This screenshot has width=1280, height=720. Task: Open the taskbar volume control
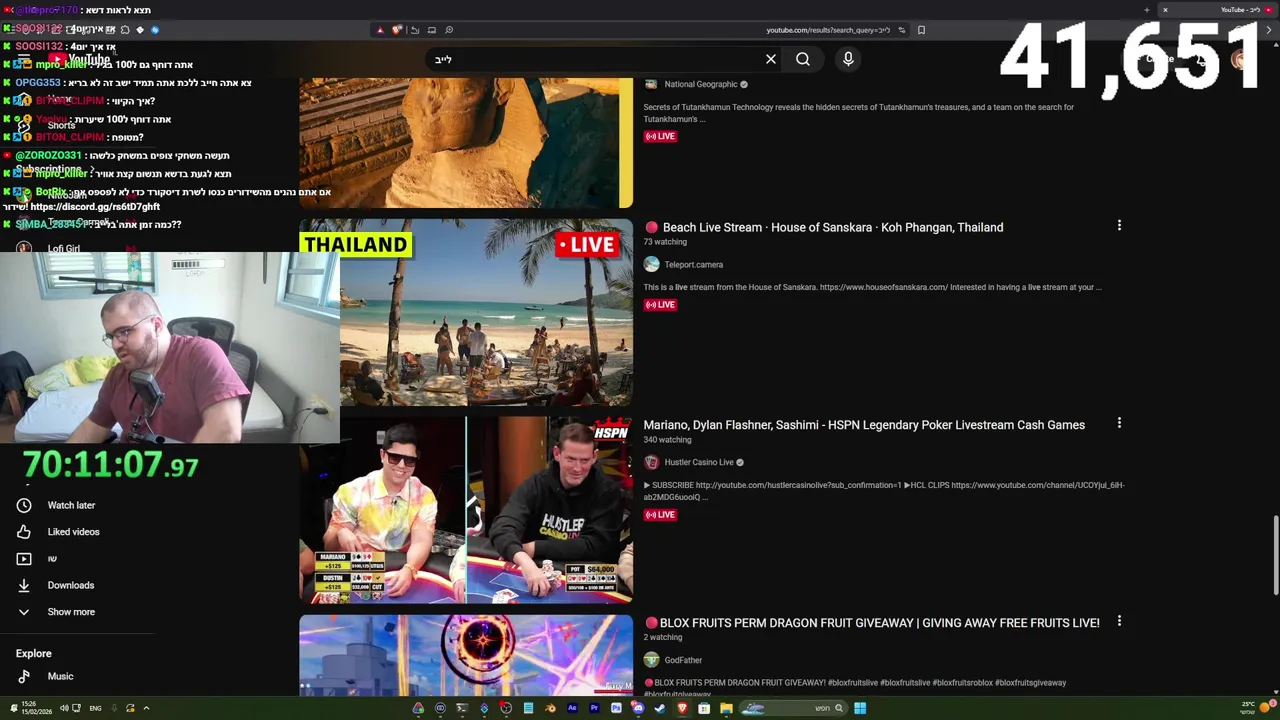[x=64, y=708]
